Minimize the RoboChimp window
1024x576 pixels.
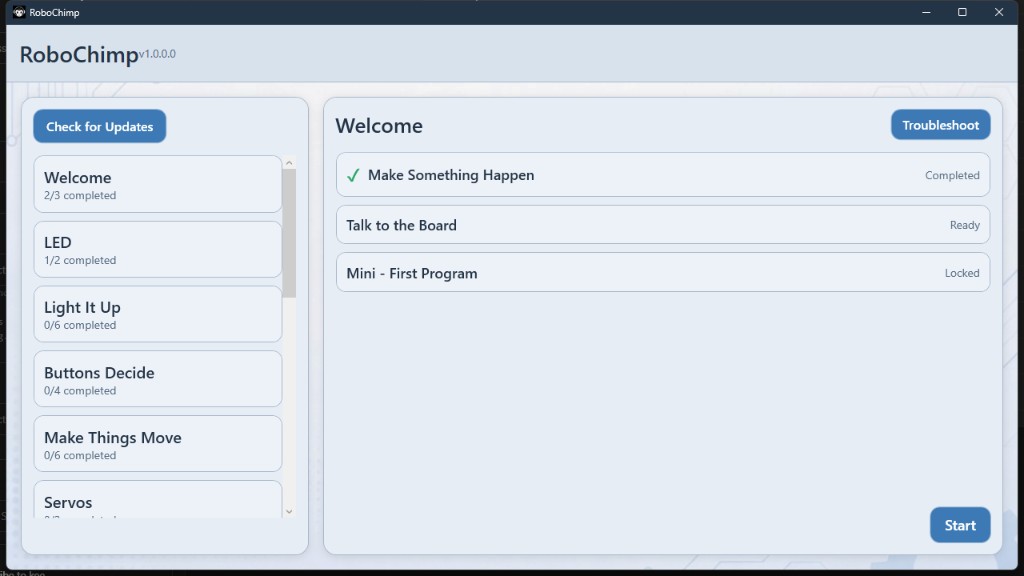926,12
